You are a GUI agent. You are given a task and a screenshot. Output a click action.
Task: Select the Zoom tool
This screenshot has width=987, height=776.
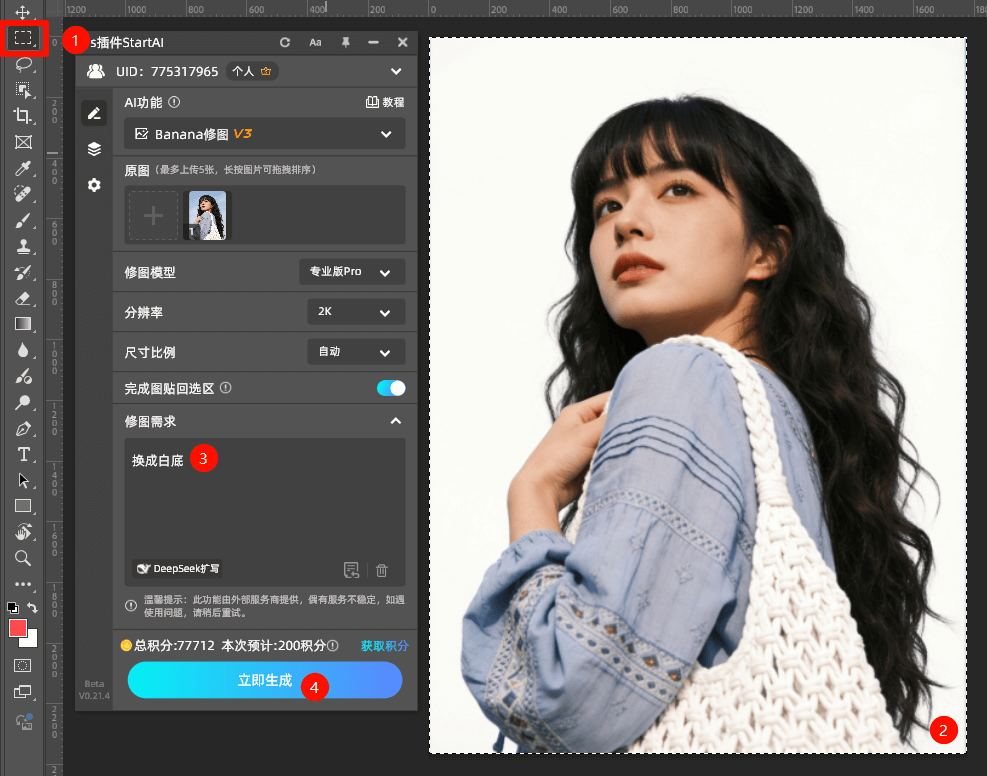[x=22, y=558]
